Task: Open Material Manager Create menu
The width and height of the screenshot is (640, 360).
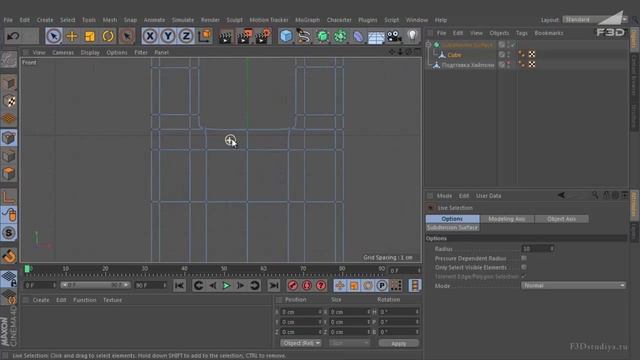Action: pyautogui.click(x=41, y=300)
